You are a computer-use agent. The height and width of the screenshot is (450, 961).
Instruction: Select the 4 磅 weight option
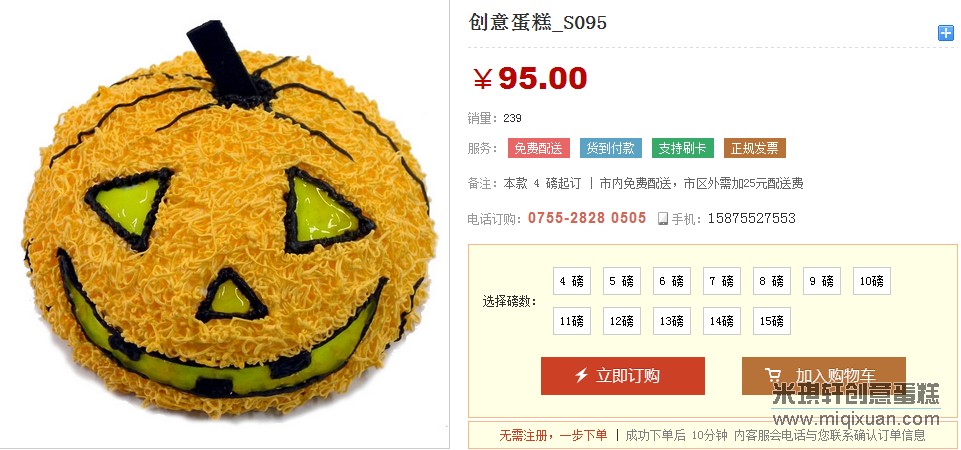(572, 281)
